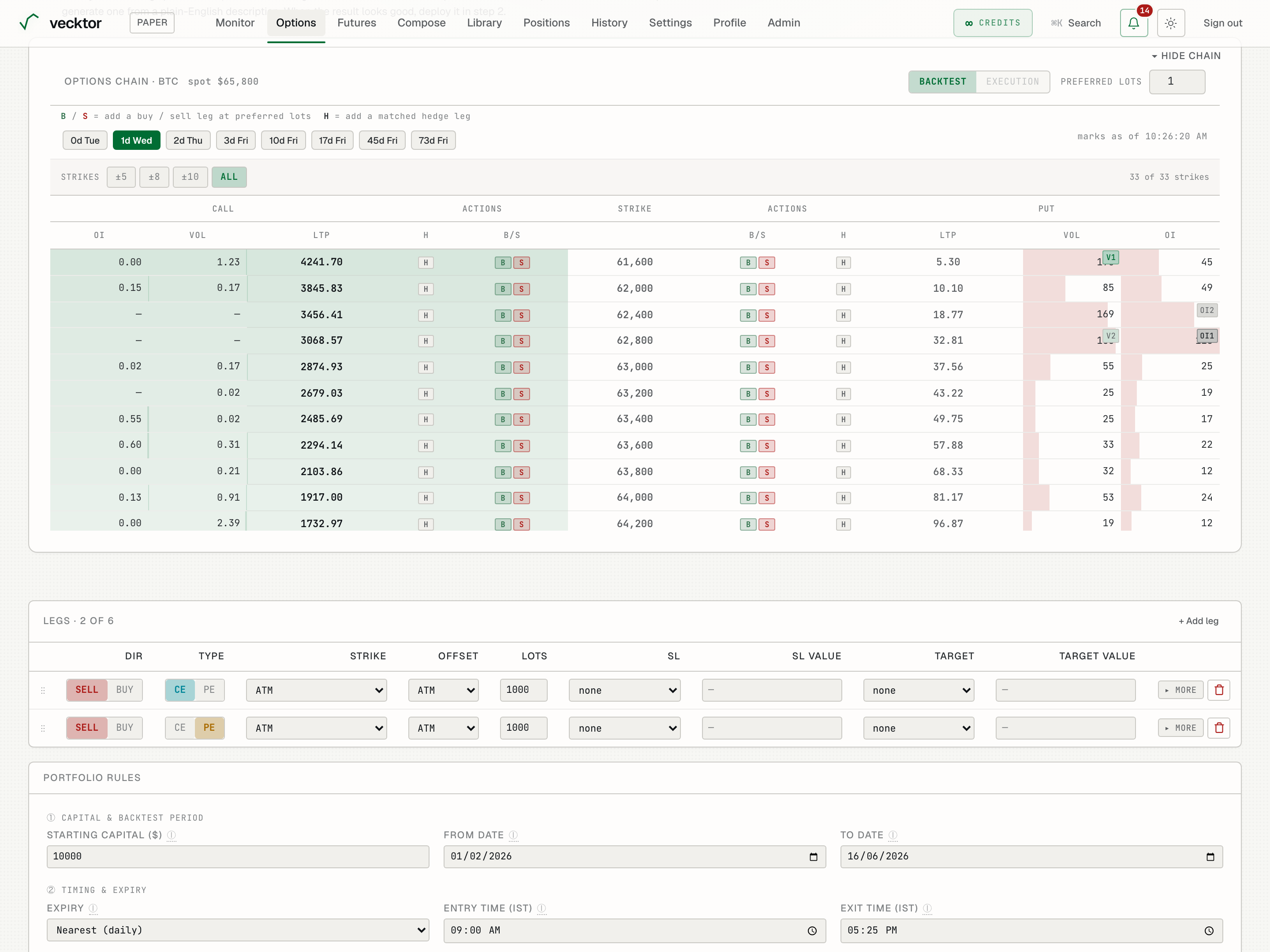This screenshot has height=952, width=1270.
Task: Open the From Date calendar picker icon
Action: click(x=813, y=857)
